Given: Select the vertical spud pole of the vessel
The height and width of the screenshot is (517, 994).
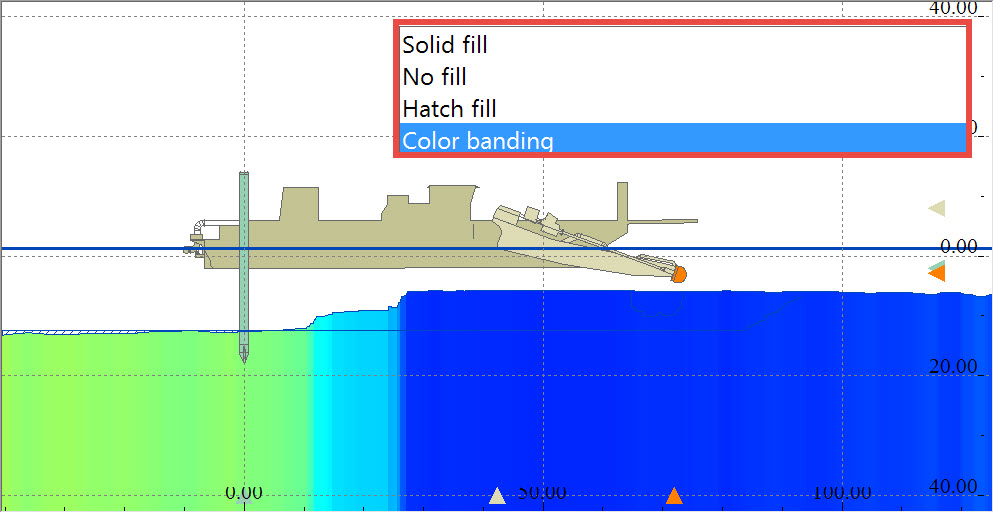Looking at the screenshot, I should (x=243, y=266).
